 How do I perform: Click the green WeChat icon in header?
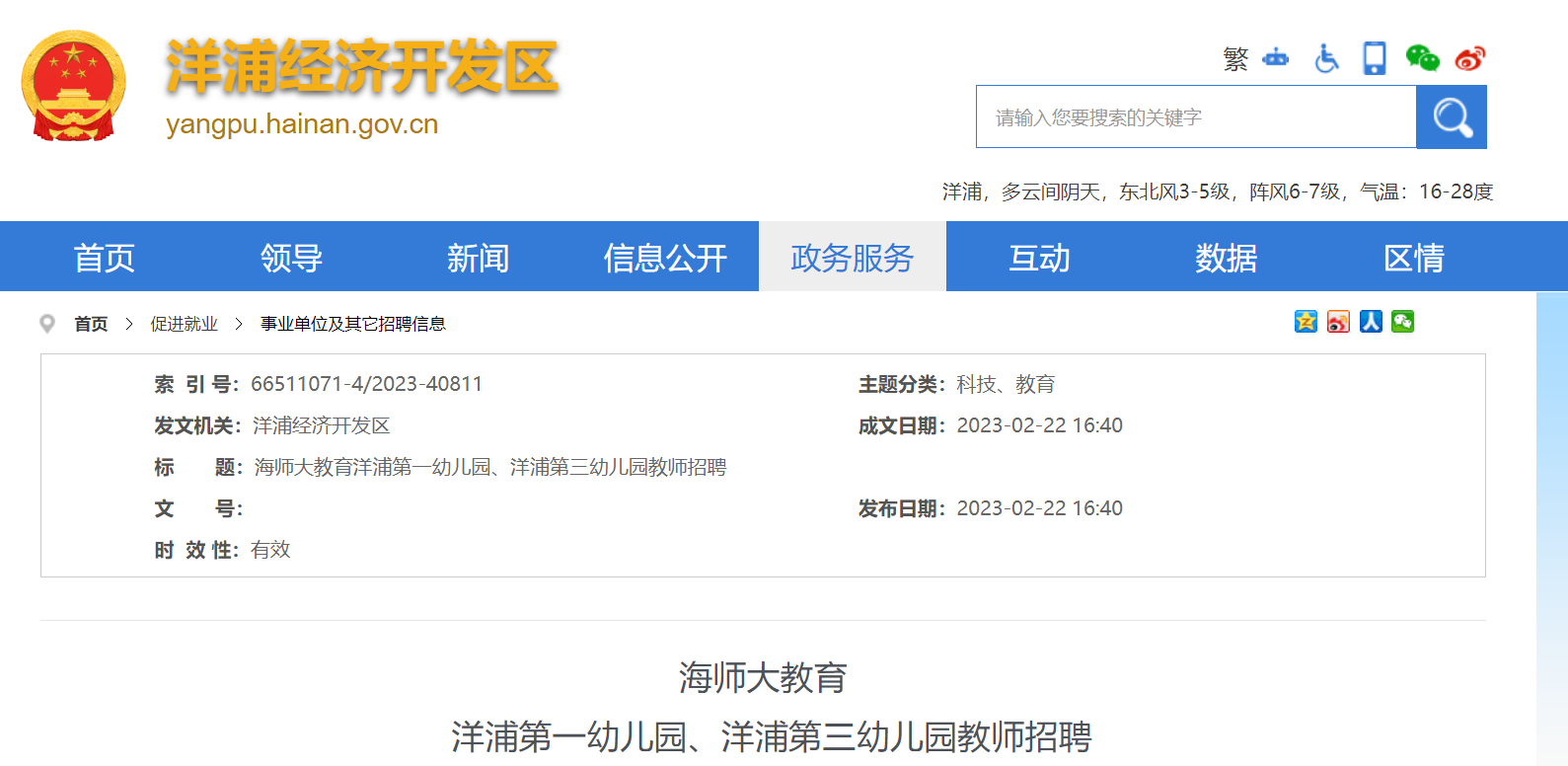(1422, 58)
